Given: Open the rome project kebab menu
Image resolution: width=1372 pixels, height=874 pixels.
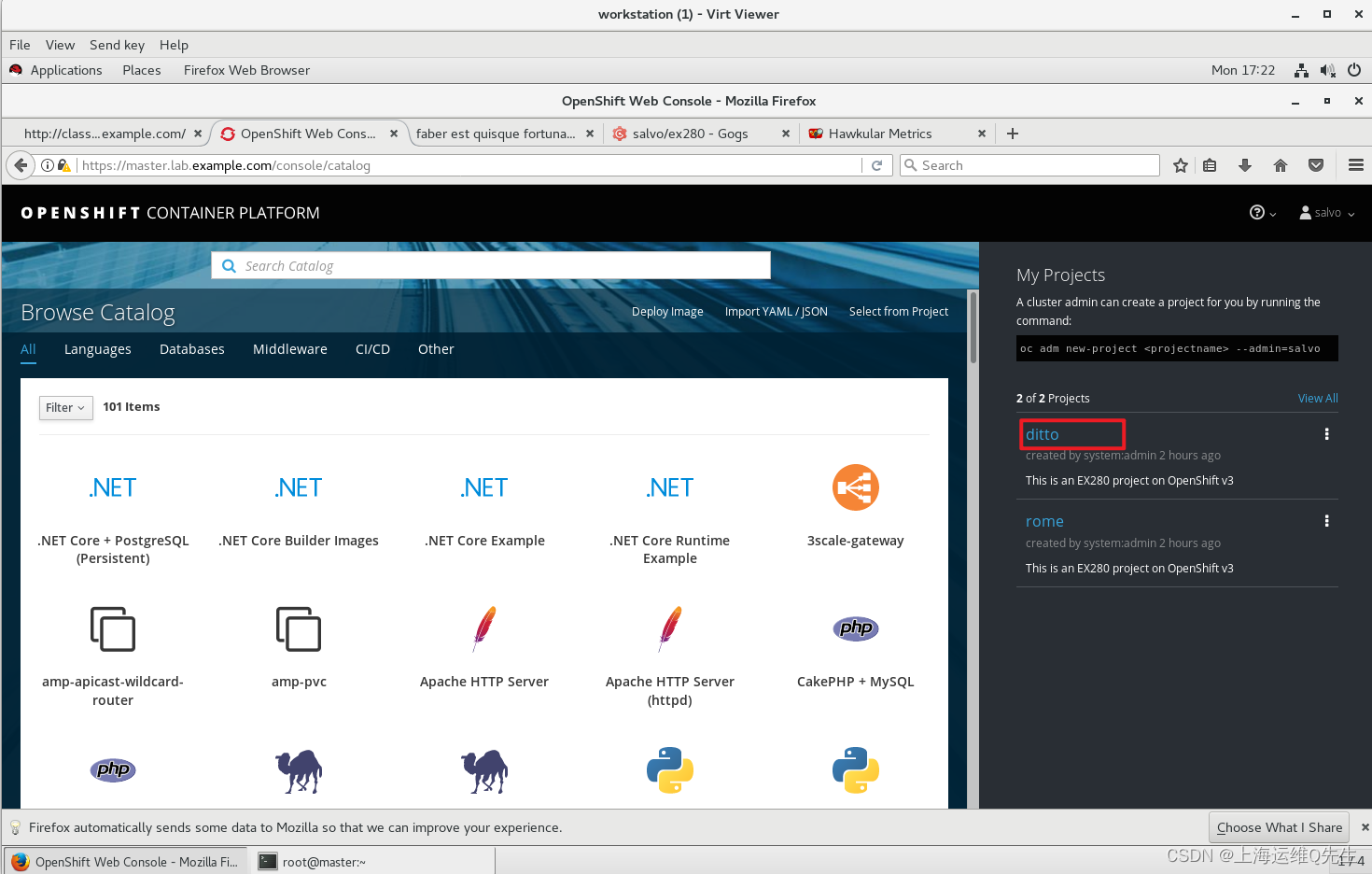Looking at the screenshot, I should click(x=1326, y=521).
